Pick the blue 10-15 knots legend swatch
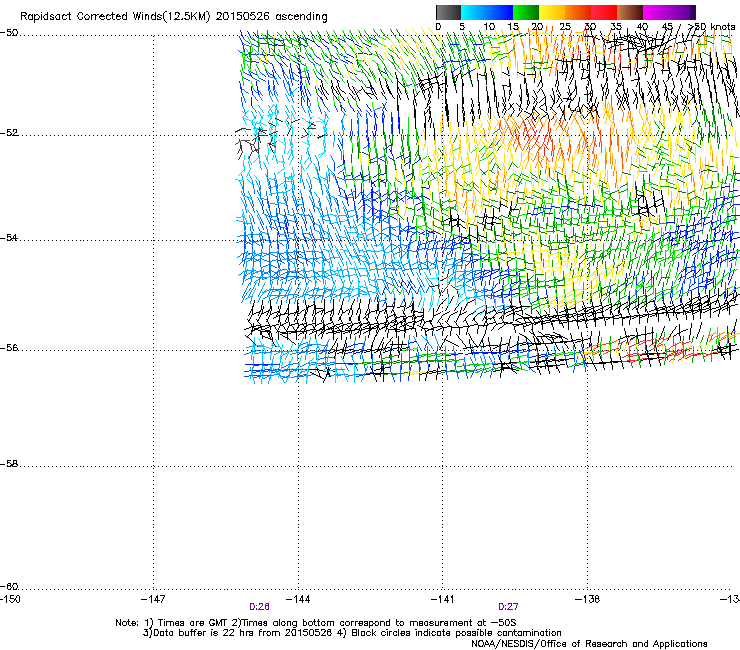Viewport: 740px width, 650px height. (x=500, y=12)
